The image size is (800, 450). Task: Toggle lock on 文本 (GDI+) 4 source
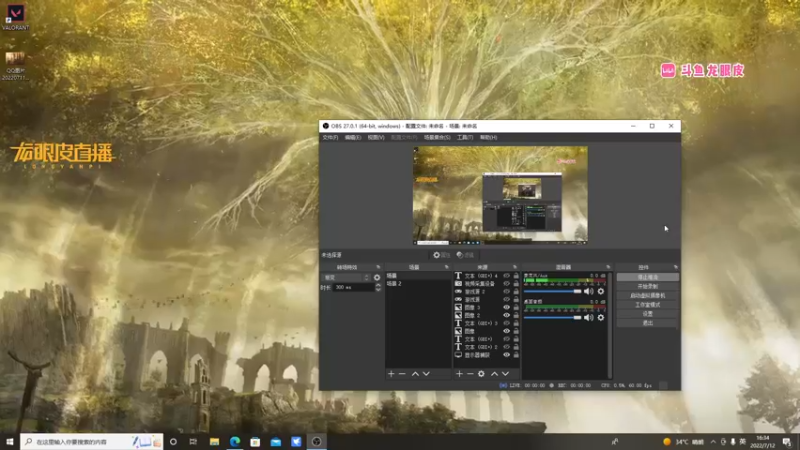coord(516,276)
